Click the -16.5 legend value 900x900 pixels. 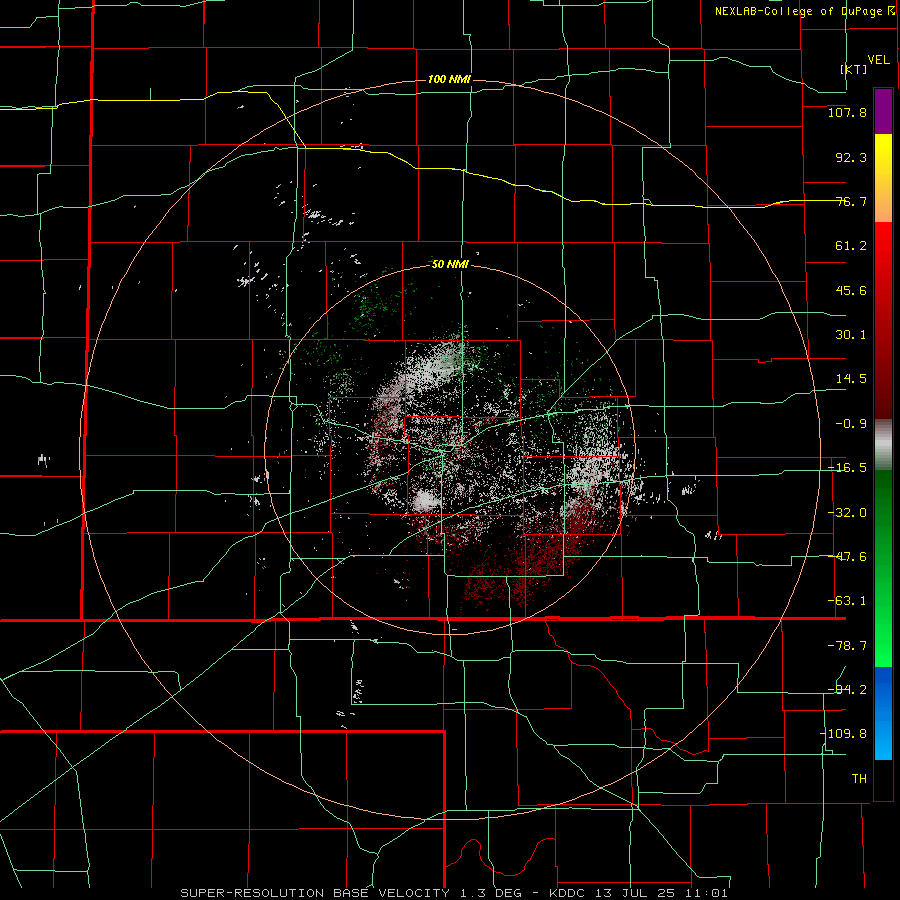click(847, 468)
